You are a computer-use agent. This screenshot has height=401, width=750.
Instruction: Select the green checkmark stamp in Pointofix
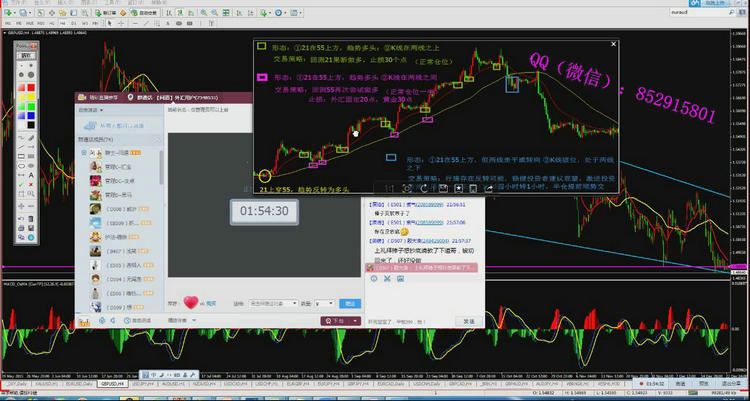pos(21,184)
